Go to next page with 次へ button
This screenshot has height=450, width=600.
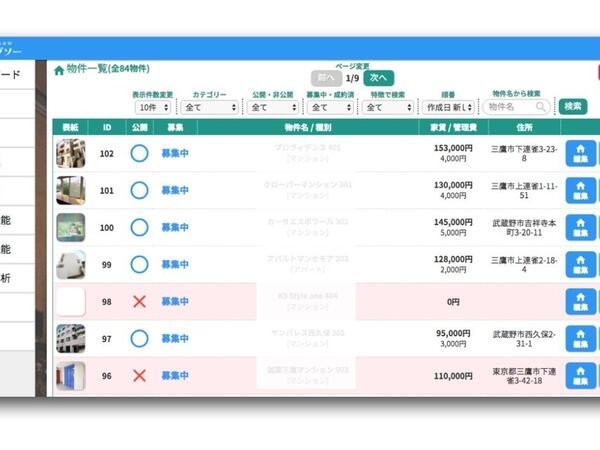click(378, 77)
